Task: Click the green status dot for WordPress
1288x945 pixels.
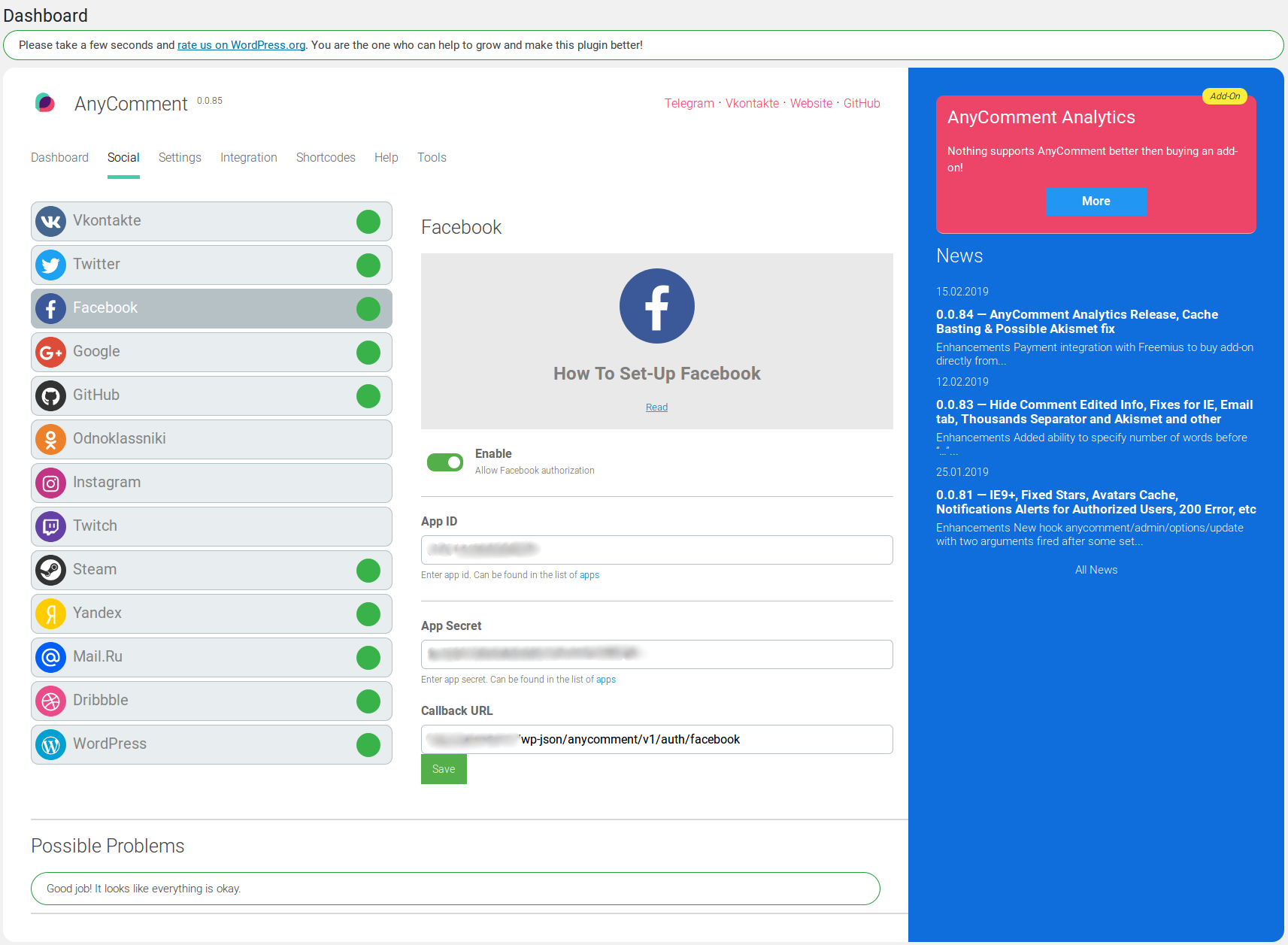Action: click(x=368, y=745)
